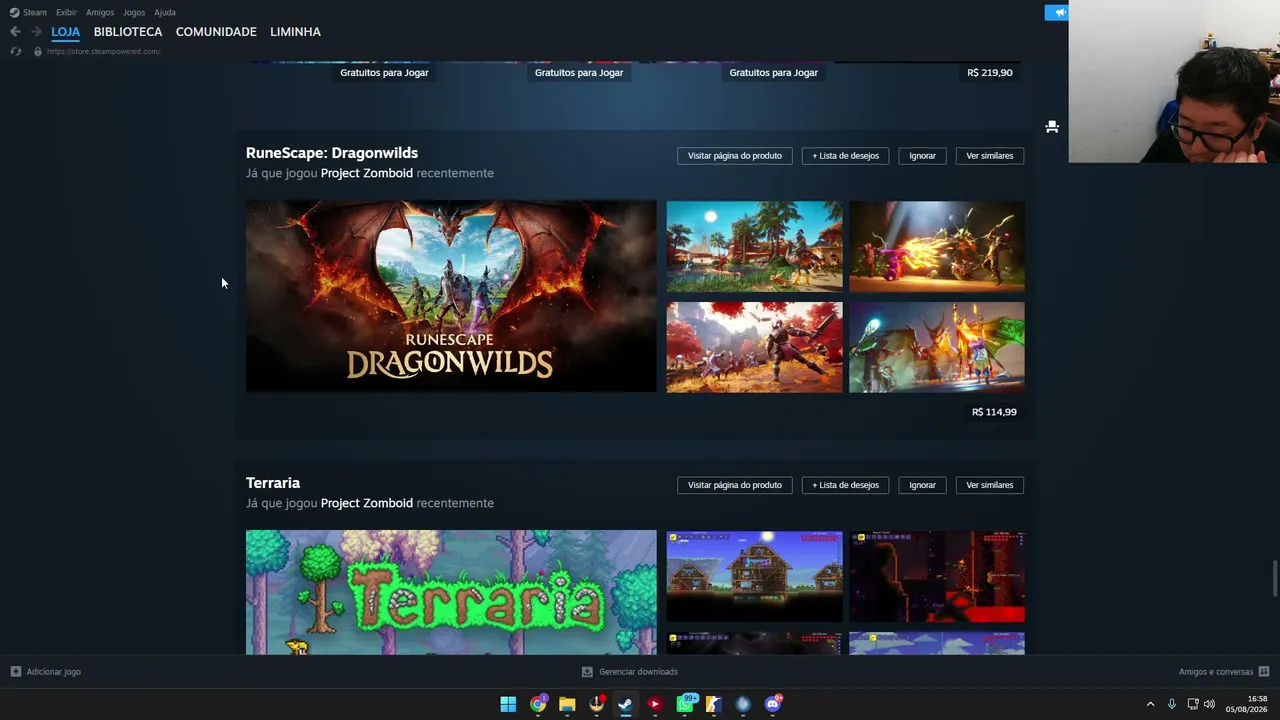Open Discord from the taskbar
This screenshot has width=1280, height=720.
coord(772,704)
